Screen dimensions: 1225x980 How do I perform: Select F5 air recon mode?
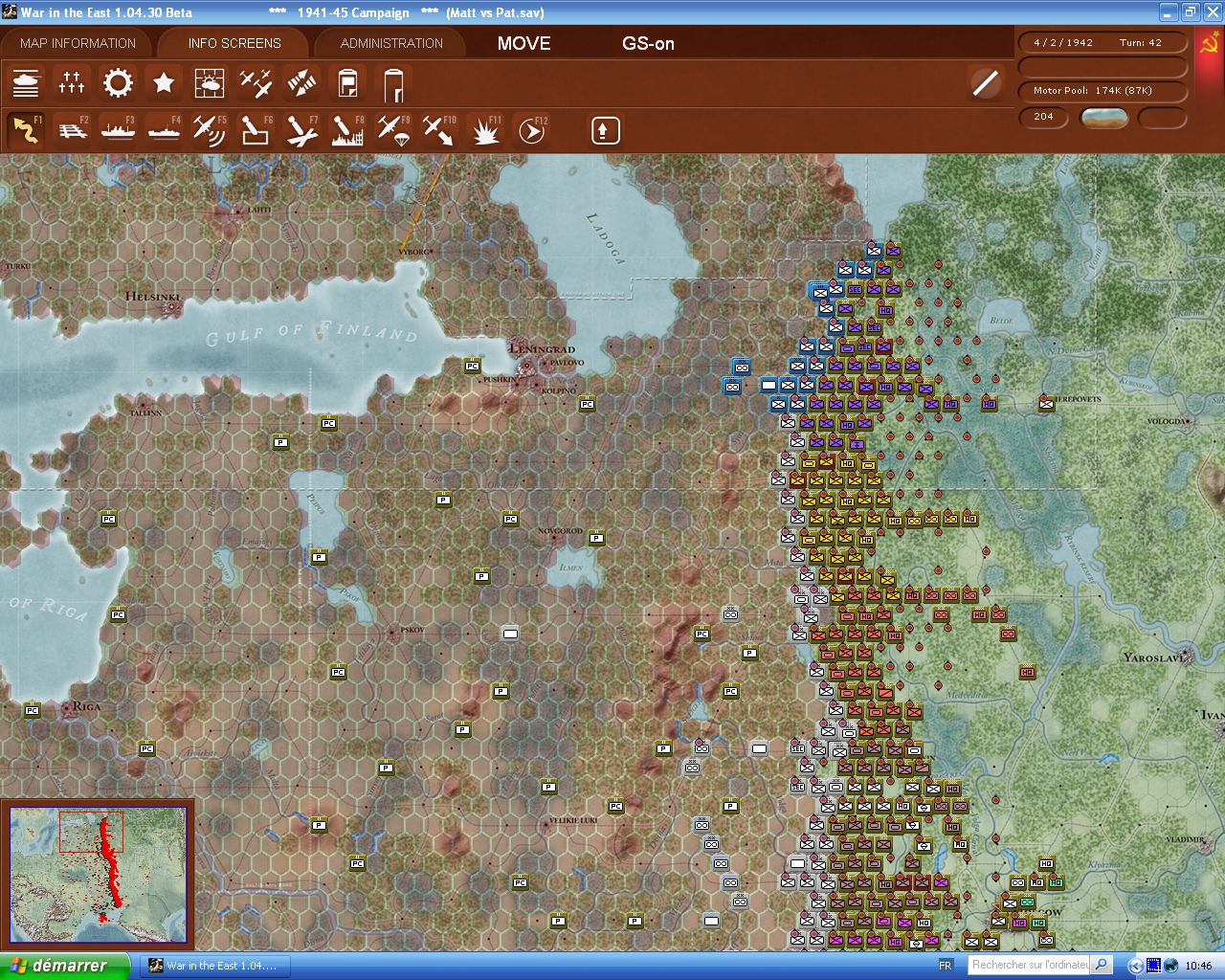pyautogui.click(x=210, y=130)
